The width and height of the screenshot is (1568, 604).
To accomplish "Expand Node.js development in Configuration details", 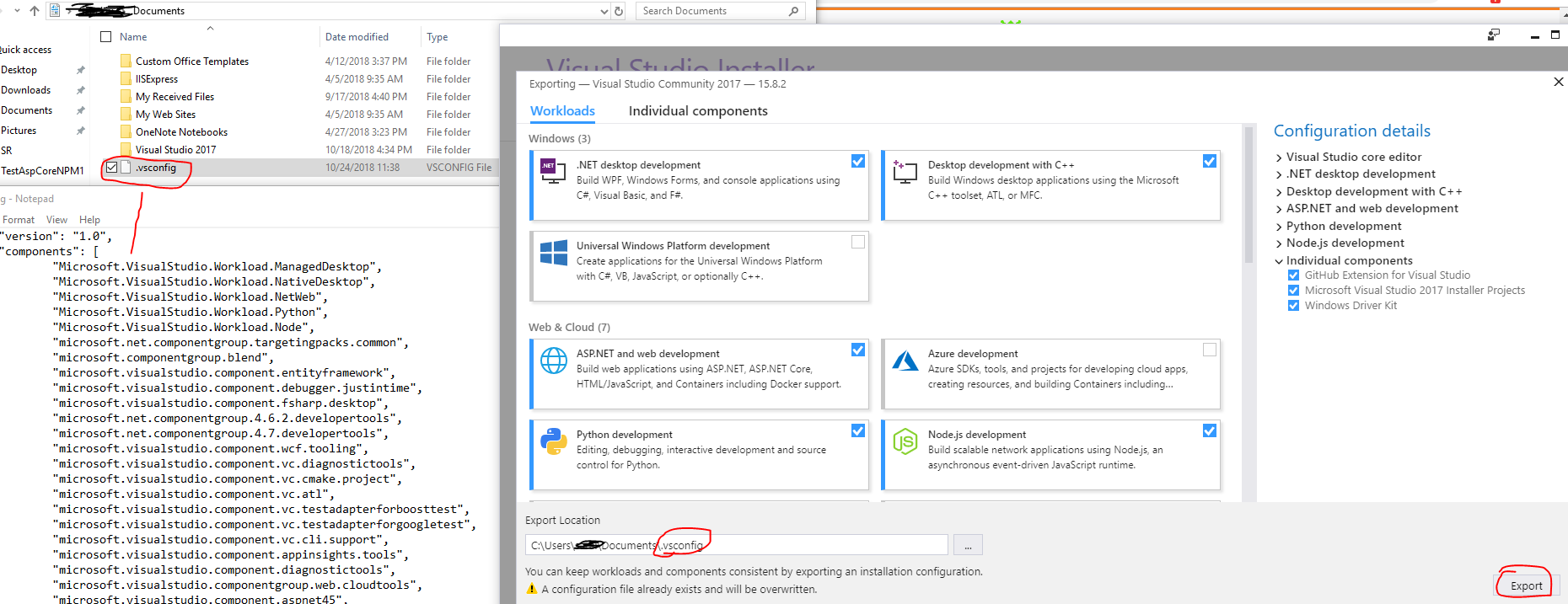I will pyautogui.click(x=1279, y=243).
